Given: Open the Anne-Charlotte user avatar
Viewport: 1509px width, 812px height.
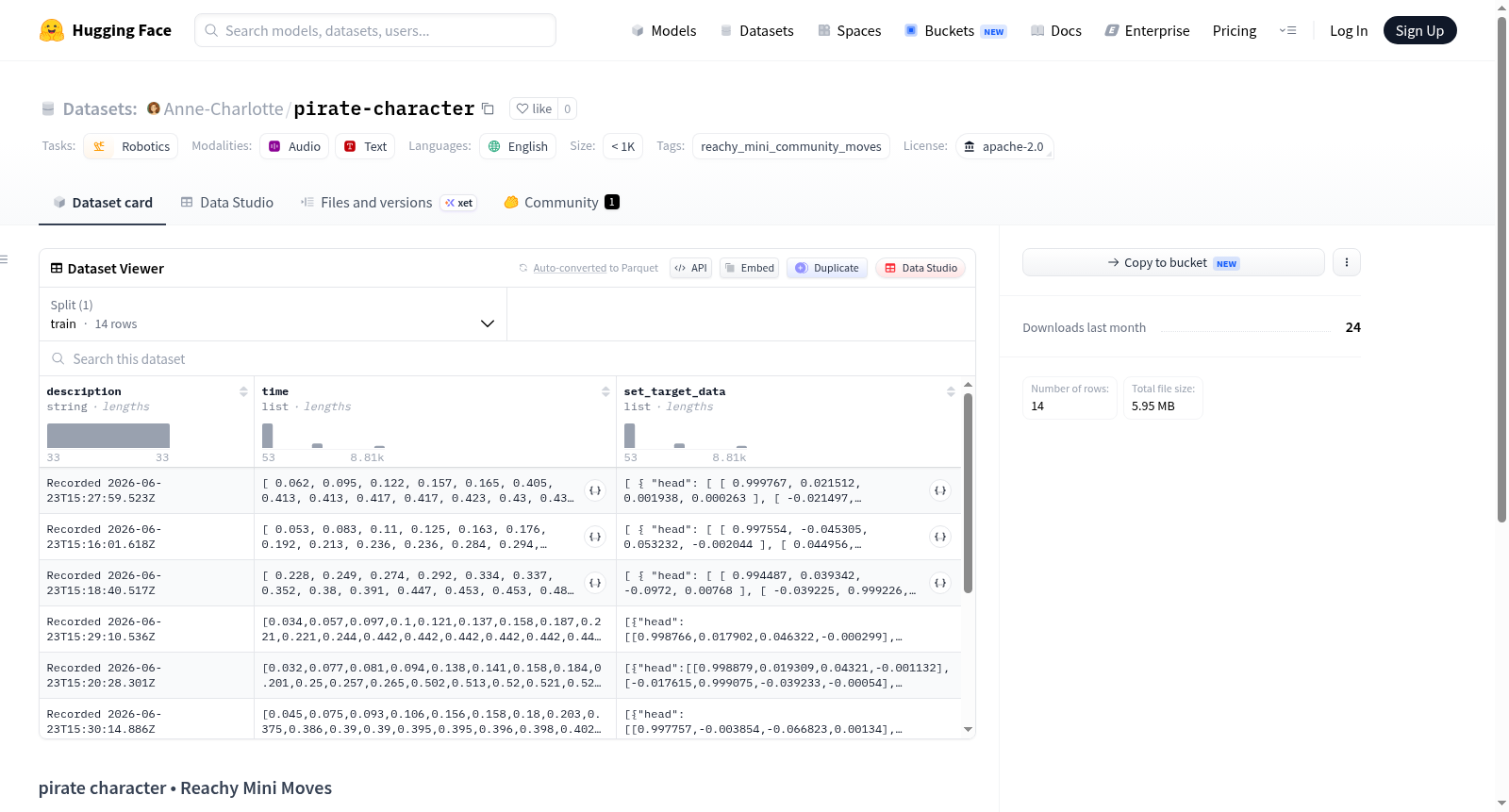Looking at the screenshot, I should [154, 108].
